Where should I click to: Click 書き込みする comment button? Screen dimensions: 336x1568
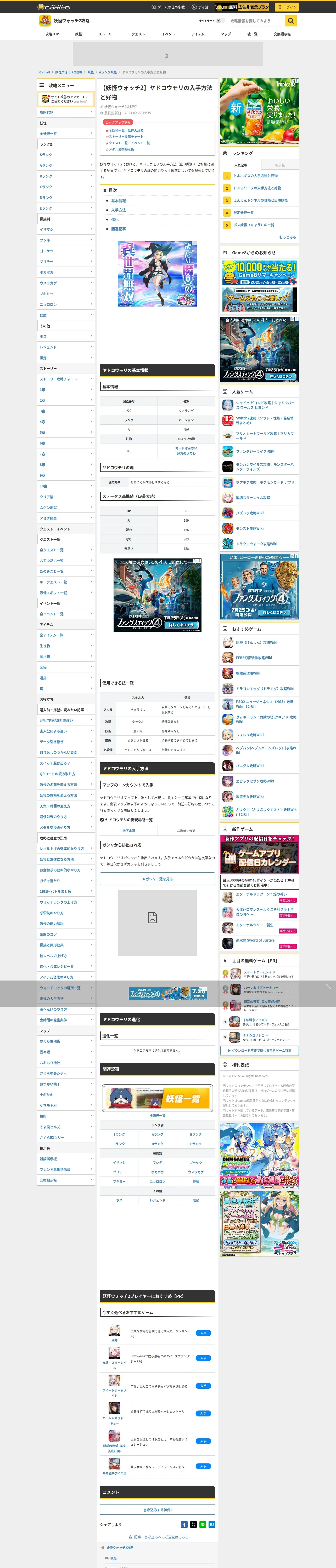157,1509
